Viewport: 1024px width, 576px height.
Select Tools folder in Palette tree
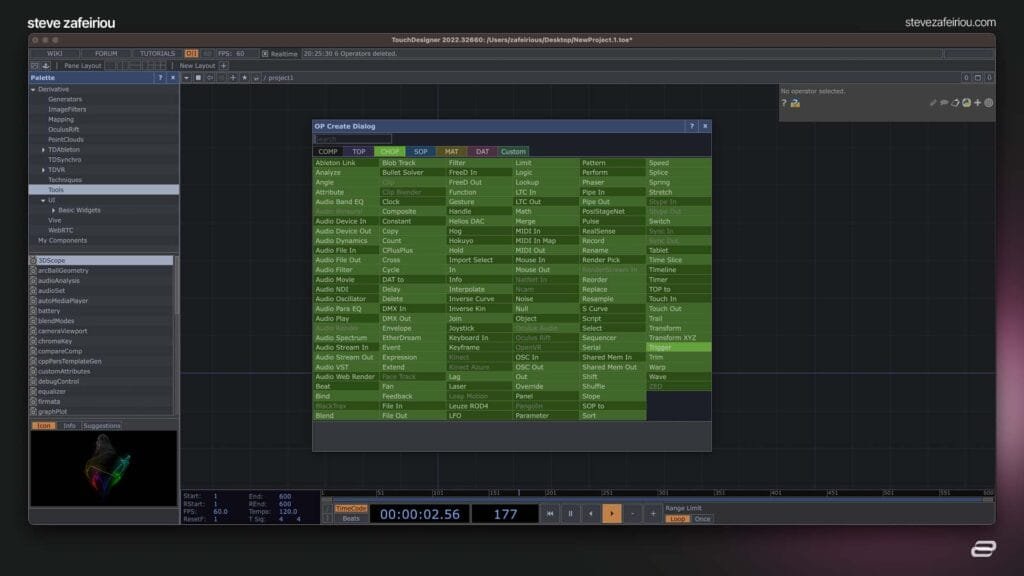(x=104, y=190)
